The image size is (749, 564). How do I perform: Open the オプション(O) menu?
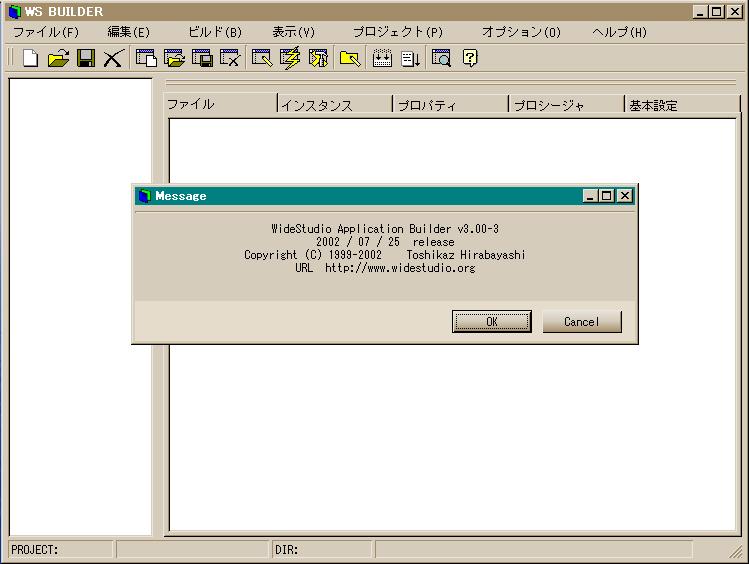coord(521,32)
